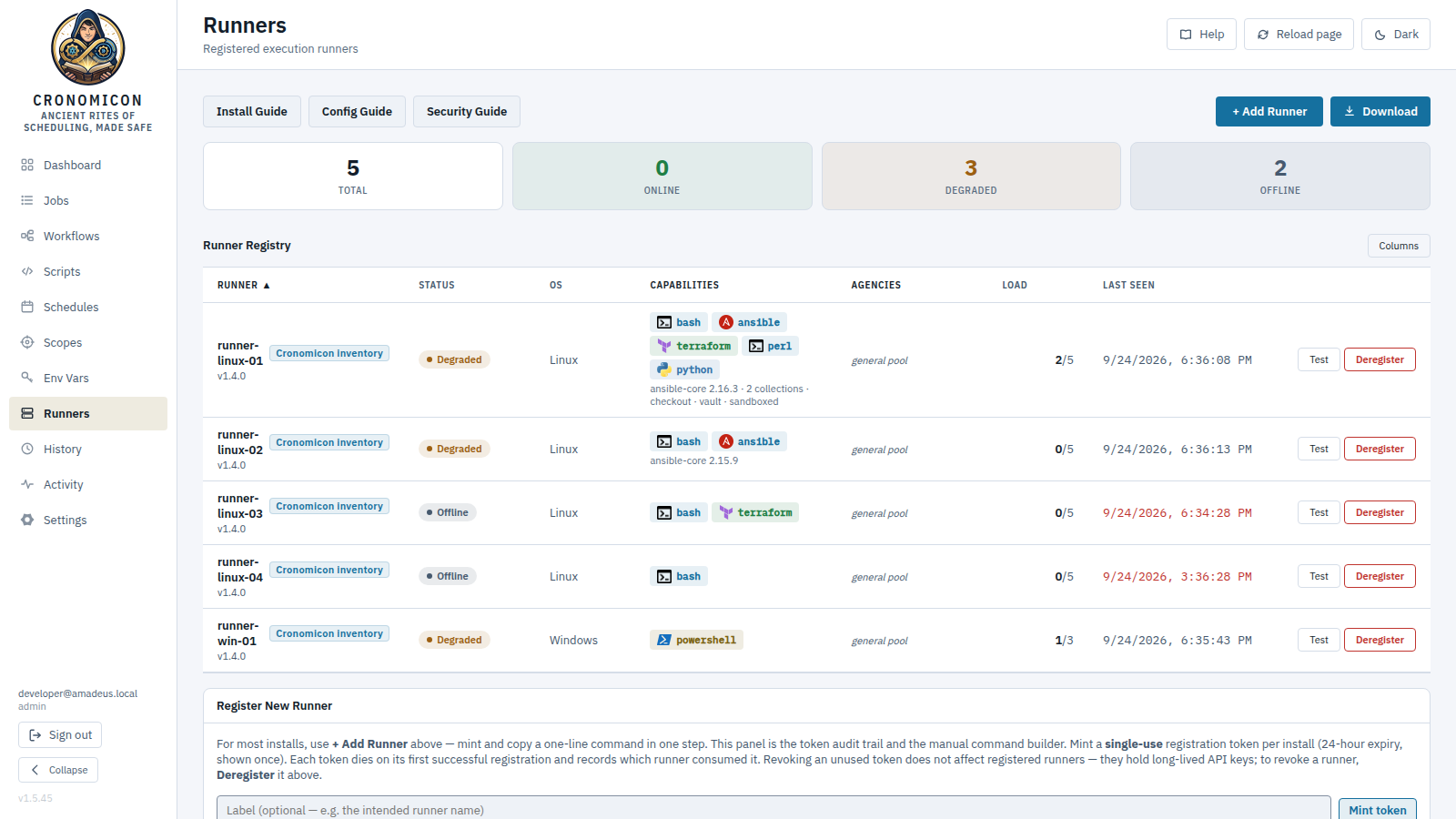
Task: Click the bash icon for runner-linux-03
Action: coord(664,512)
